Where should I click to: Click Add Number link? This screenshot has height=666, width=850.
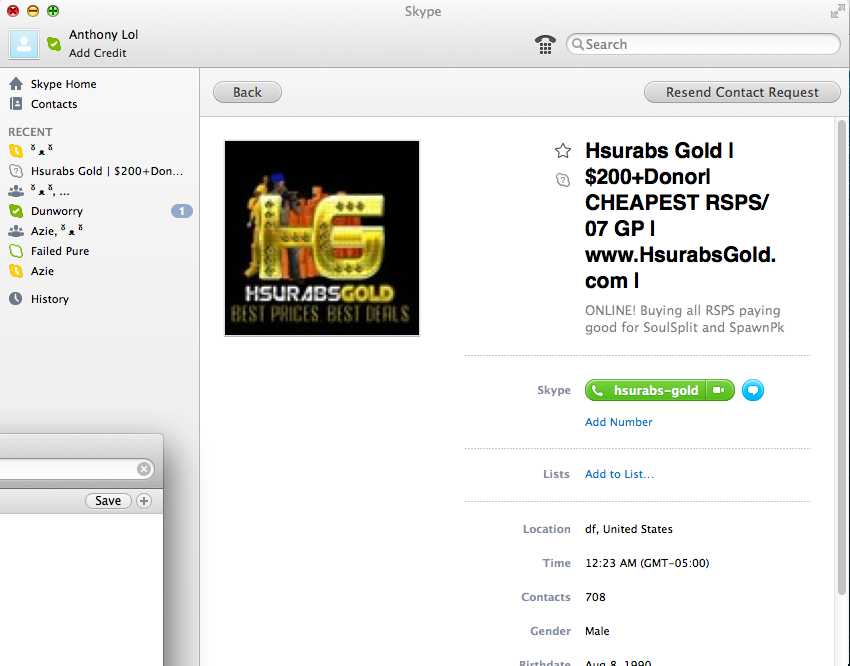[x=619, y=422]
